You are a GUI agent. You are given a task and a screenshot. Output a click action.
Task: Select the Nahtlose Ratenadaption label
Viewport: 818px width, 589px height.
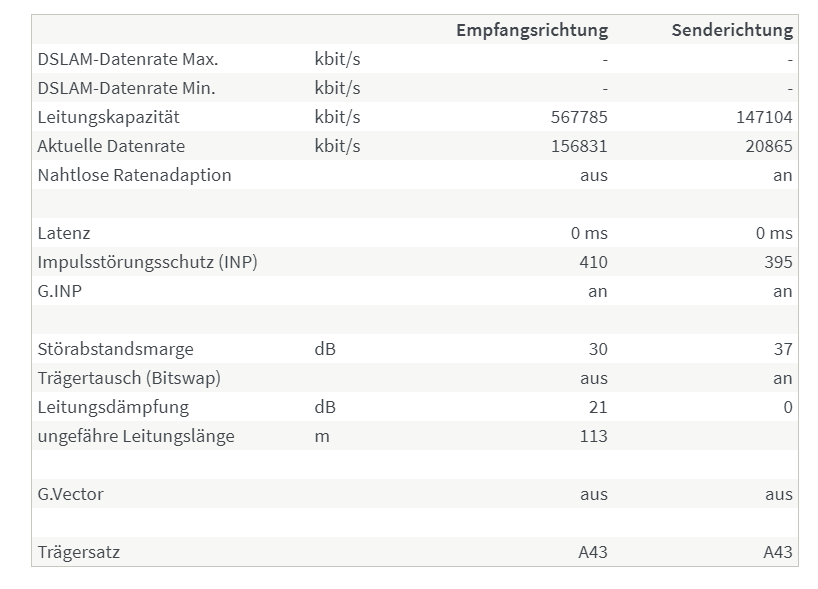click(135, 175)
